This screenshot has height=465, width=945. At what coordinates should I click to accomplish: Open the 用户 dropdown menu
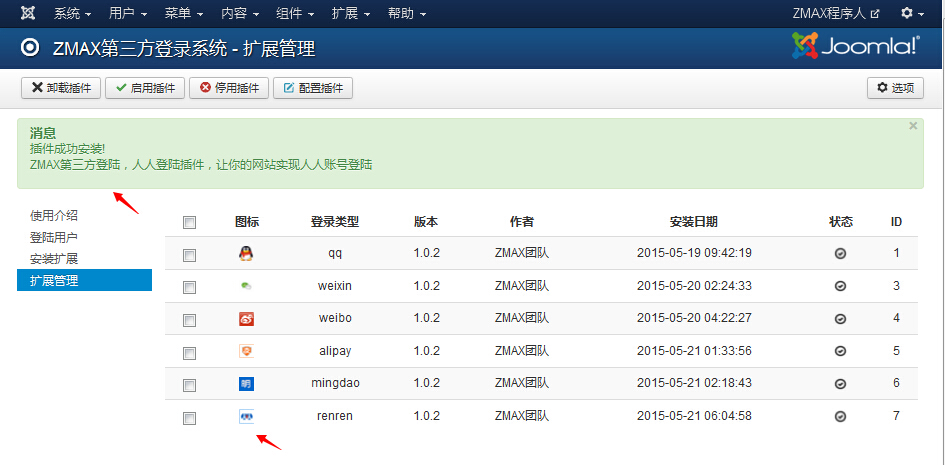click(x=128, y=13)
